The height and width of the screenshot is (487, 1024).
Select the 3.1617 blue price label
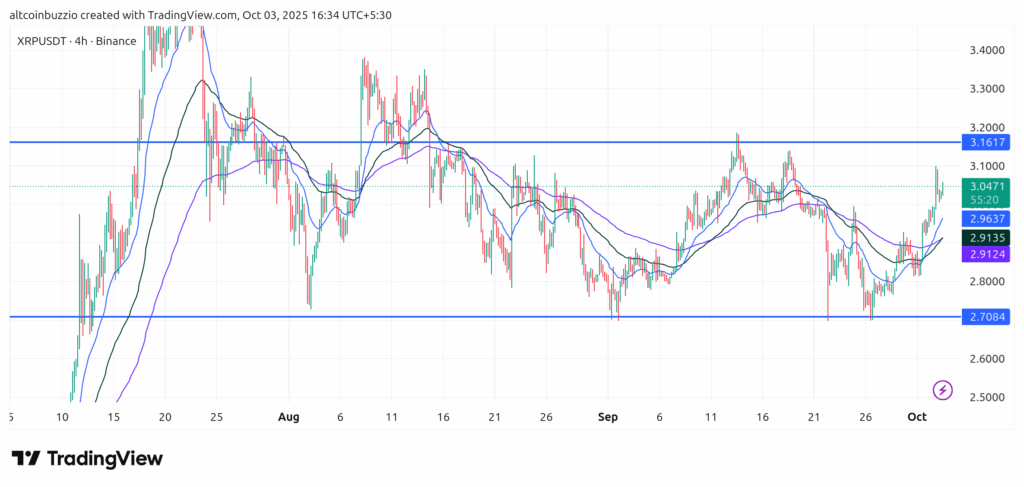coord(986,143)
